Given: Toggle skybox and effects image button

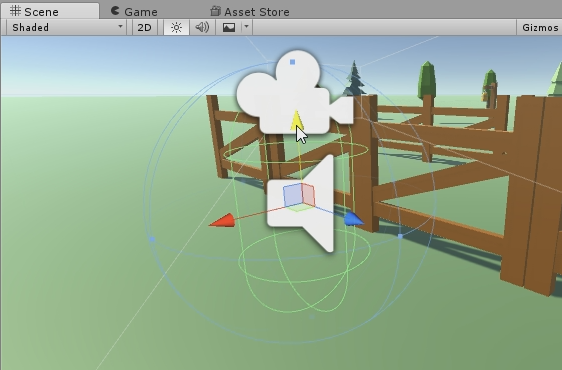Looking at the screenshot, I should coord(229,27).
